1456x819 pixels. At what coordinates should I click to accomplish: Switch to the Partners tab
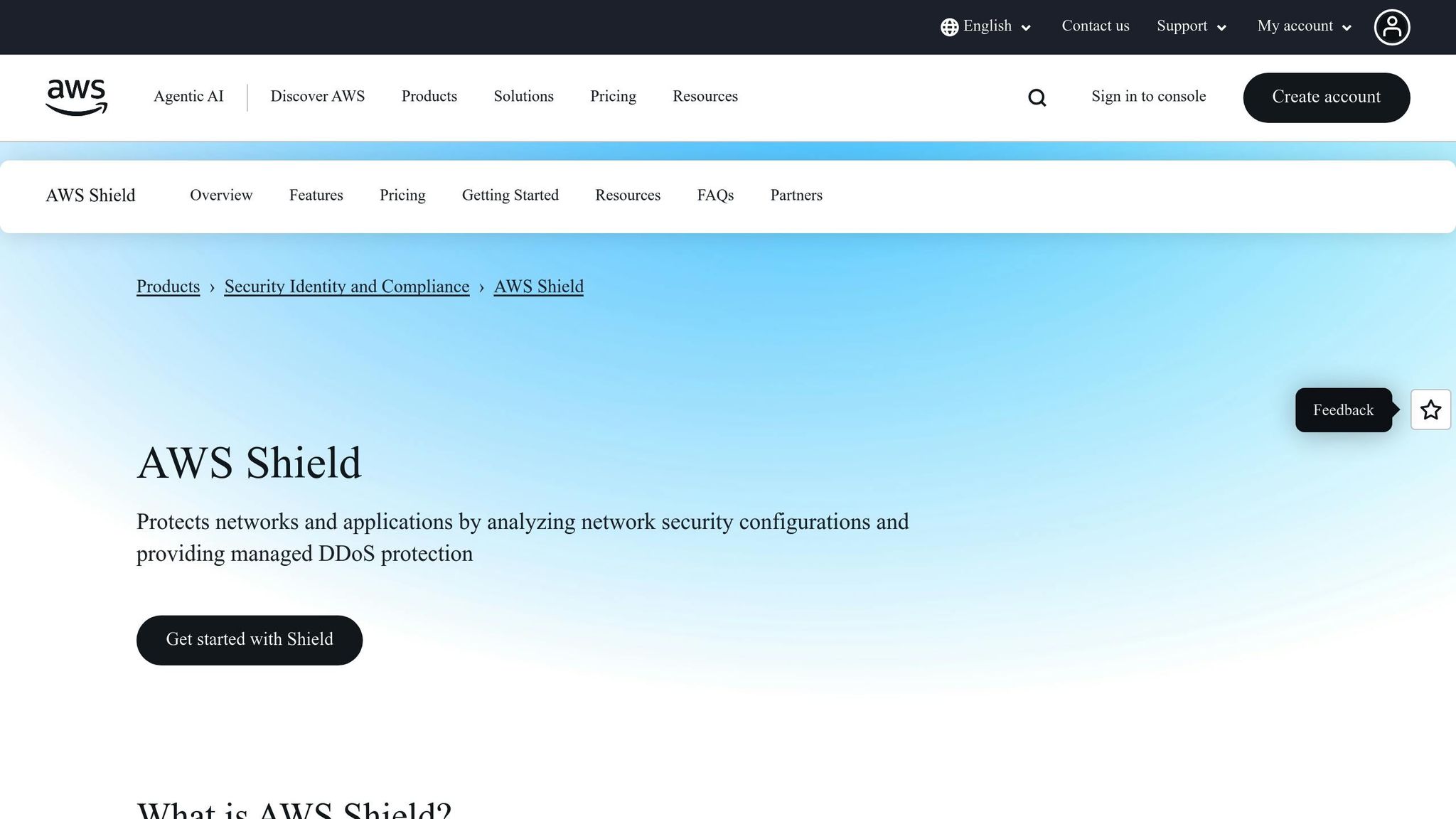(x=796, y=195)
